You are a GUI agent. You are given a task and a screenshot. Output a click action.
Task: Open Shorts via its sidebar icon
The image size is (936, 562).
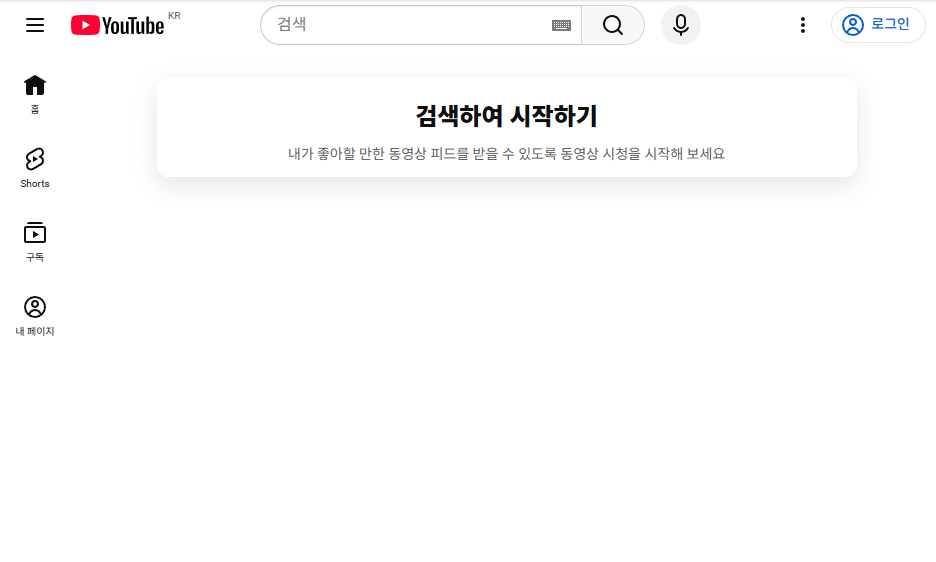point(35,159)
